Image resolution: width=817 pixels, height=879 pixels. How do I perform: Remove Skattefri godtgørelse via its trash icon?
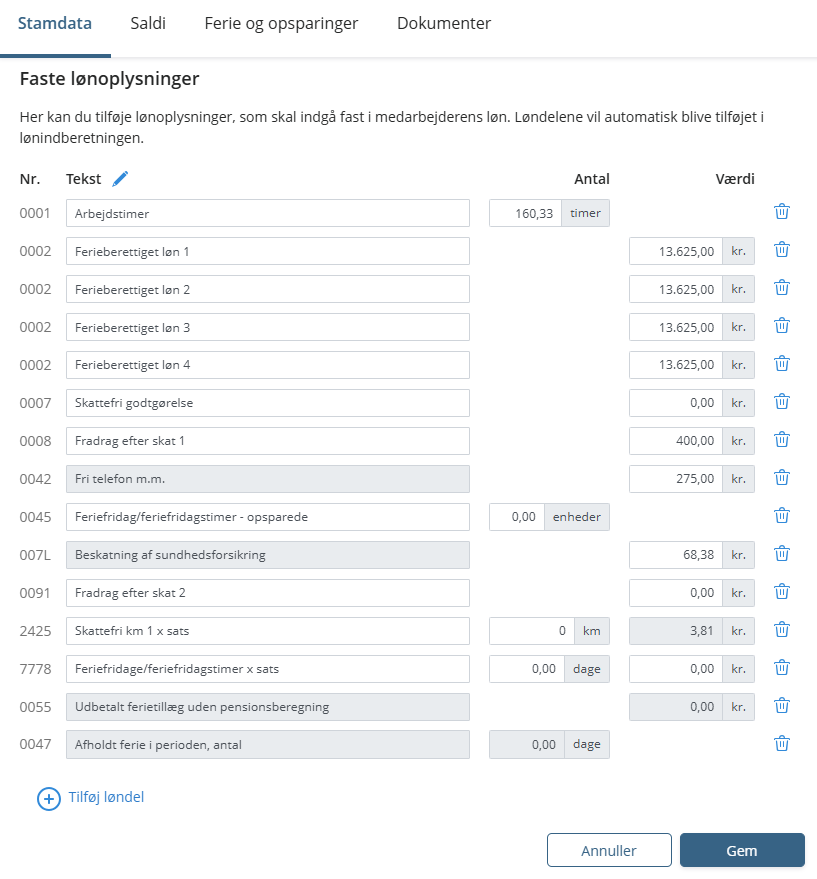(x=782, y=402)
